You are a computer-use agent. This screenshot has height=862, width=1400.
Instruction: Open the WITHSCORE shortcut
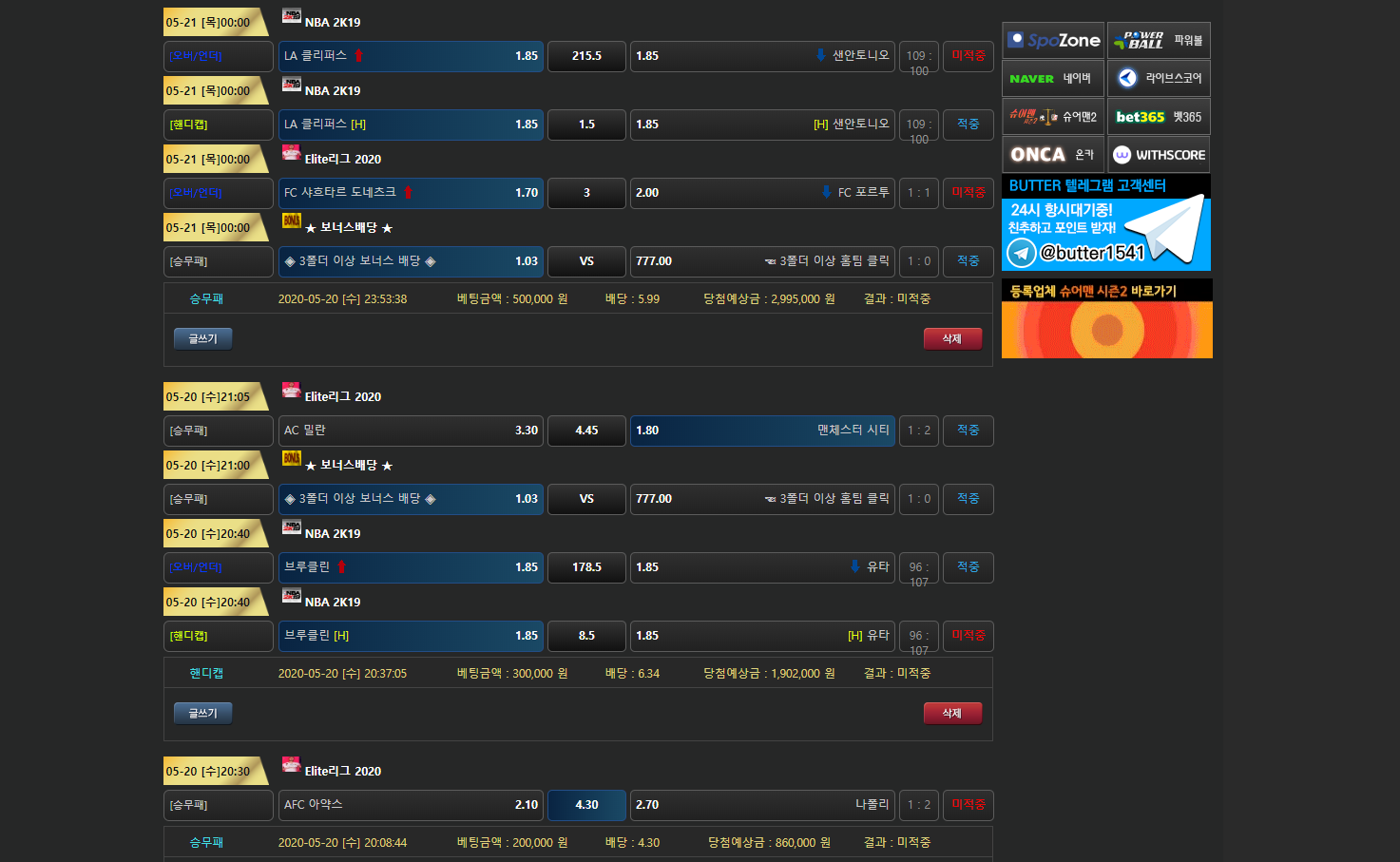pyautogui.click(x=1159, y=155)
